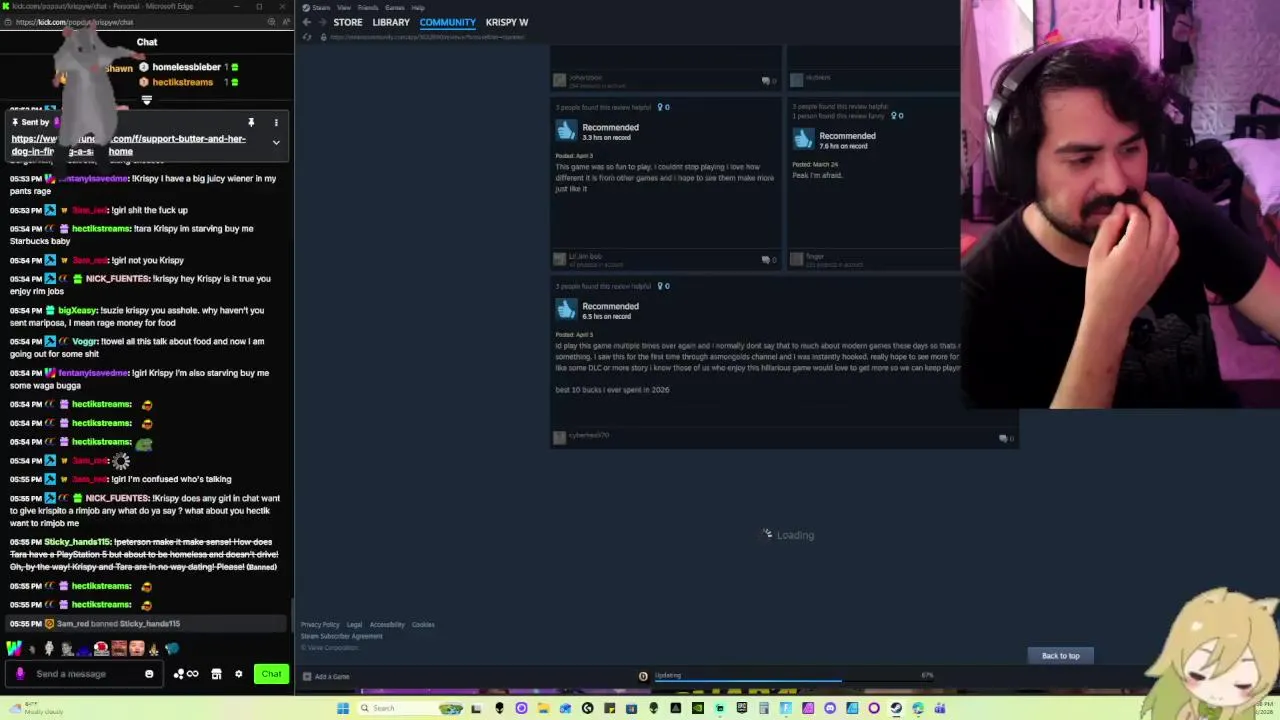This screenshot has height=720, width=1280.
Task: Click thumbs up on 3.3 hrs review
Action: [x=567, y=131]
